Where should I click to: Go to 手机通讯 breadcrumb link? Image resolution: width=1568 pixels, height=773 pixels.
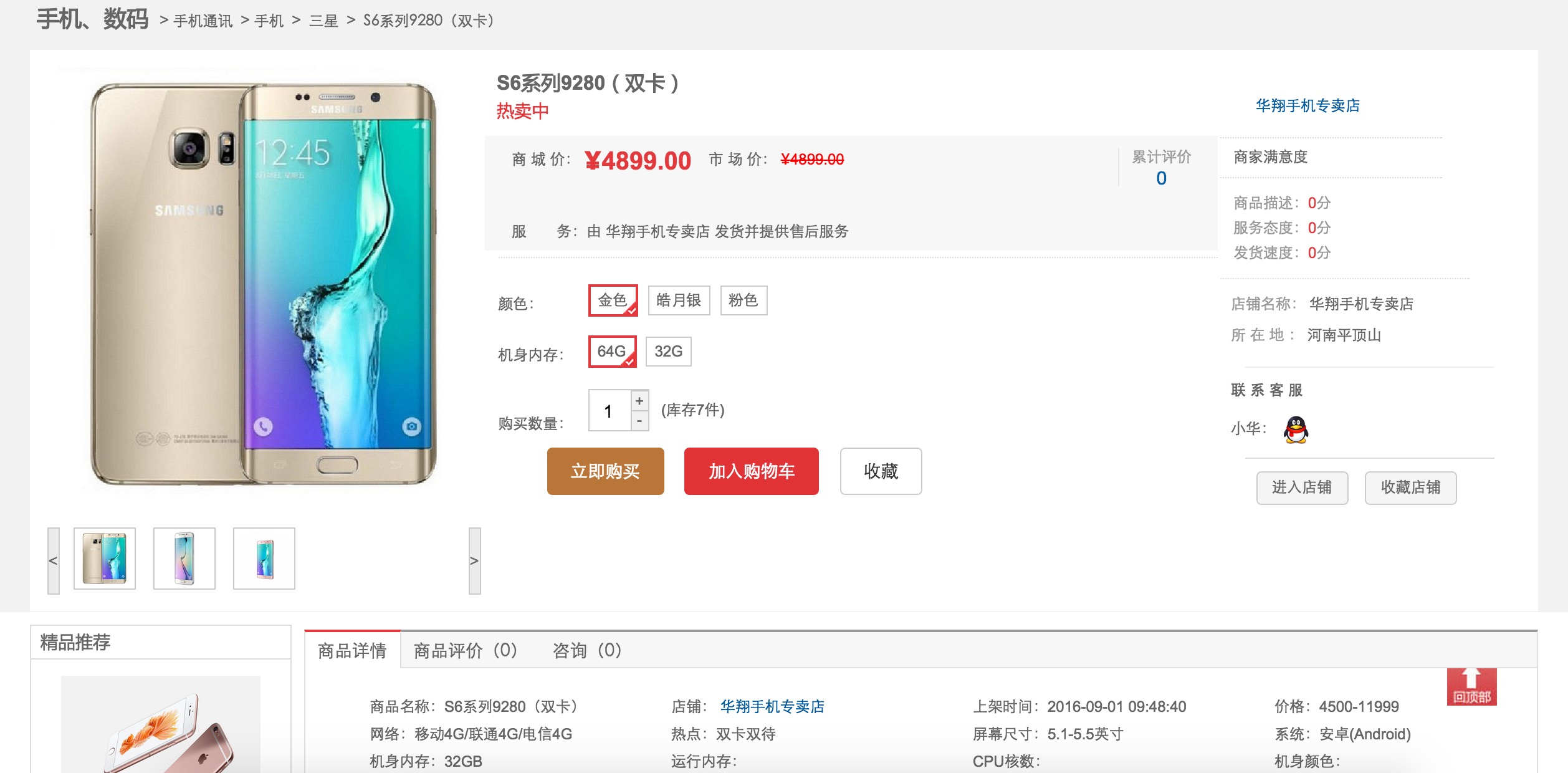[x=203, y=21]
